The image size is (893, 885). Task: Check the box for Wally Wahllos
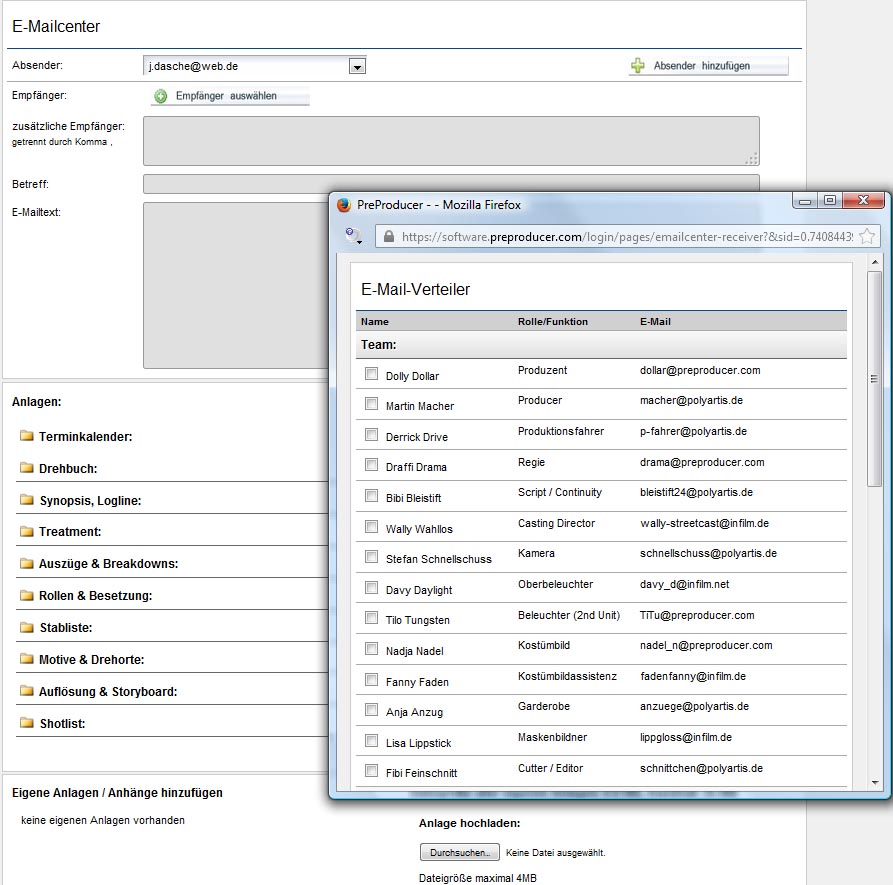(371, 526)
